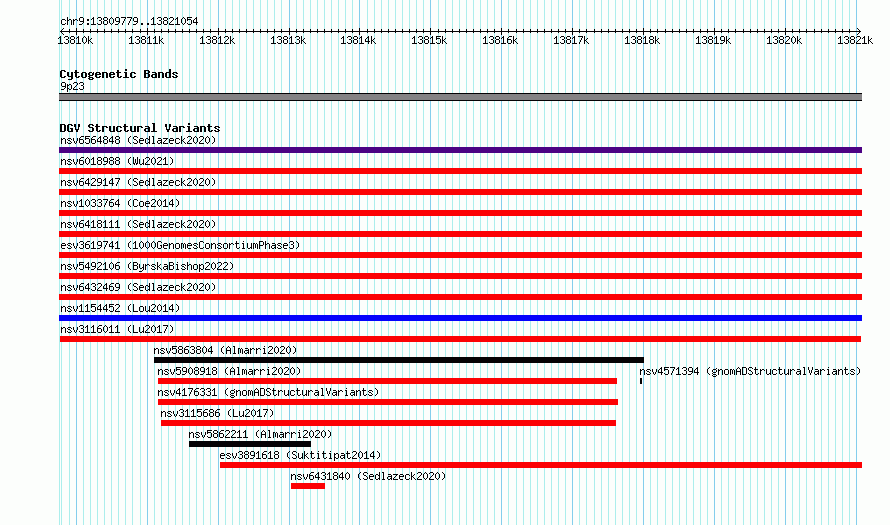
Task: Click the red nsv1033764 variant bar
Action: 460,213
